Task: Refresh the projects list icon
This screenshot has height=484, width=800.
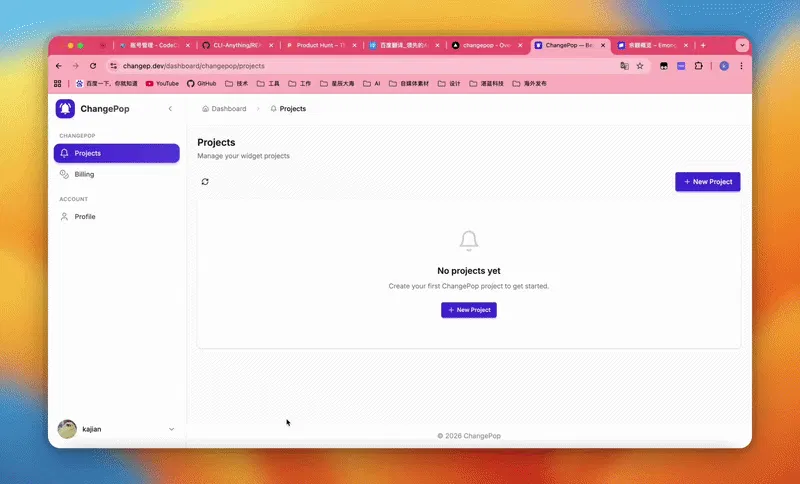Action: tap(205, 182)
